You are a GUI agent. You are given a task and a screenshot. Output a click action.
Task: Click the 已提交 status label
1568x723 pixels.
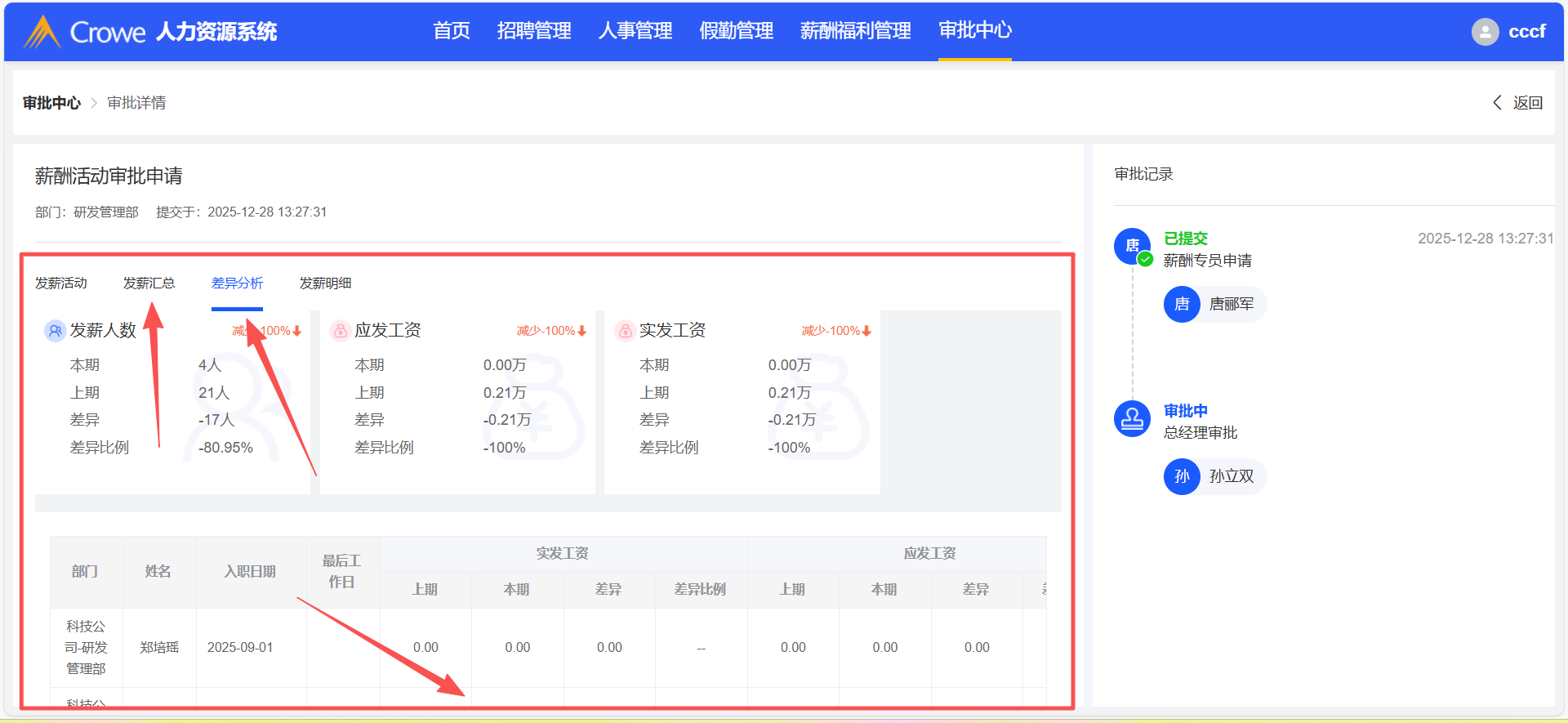1186,239
